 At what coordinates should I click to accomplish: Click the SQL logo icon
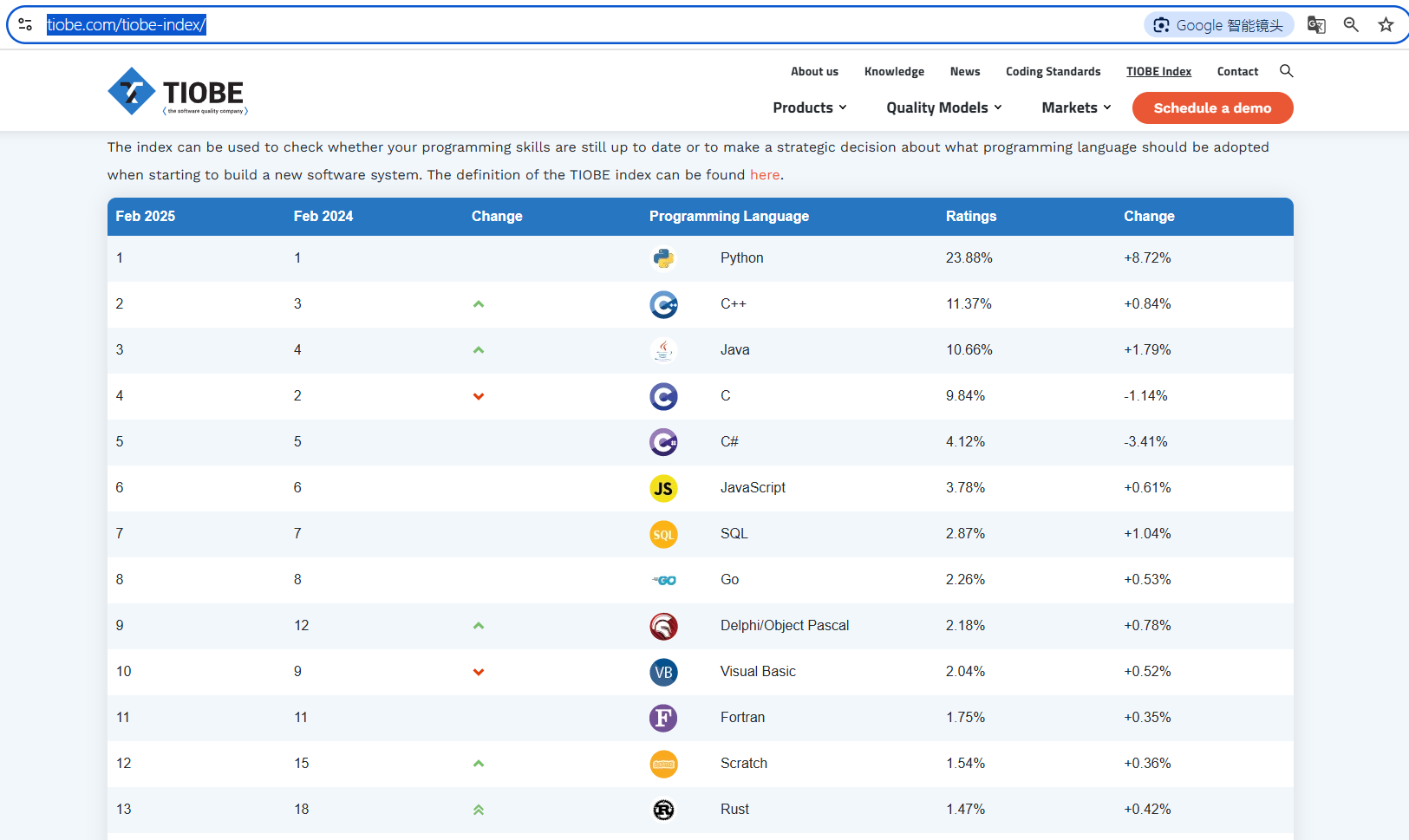pos(663,534)
